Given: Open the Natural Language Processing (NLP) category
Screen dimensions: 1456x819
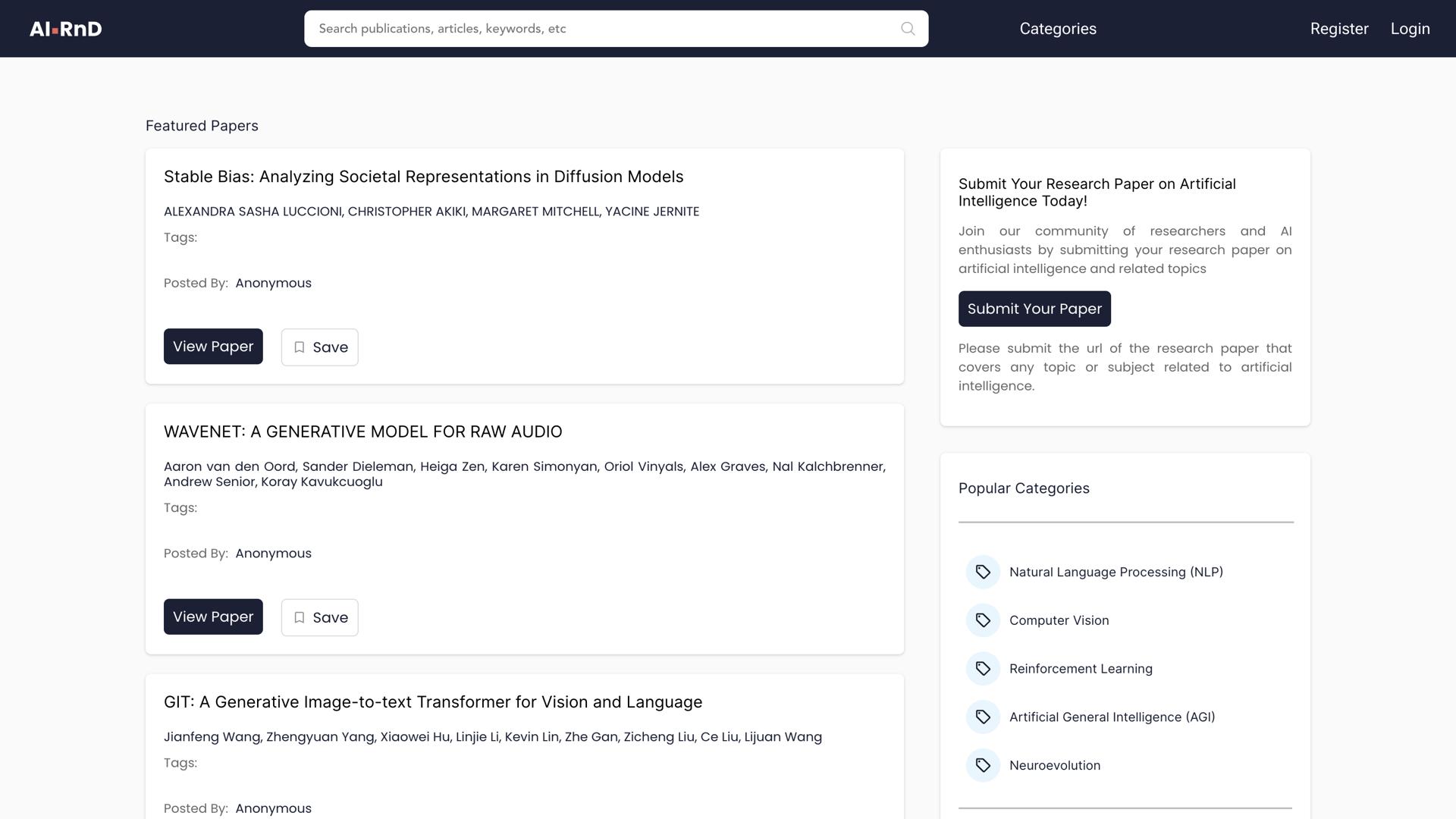Looking at the screenshot, I should (1116, 573).
